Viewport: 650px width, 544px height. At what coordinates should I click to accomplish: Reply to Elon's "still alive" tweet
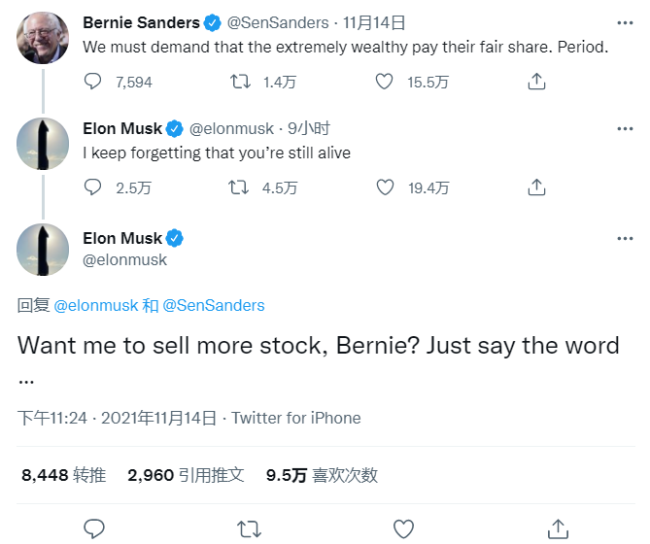93,187
